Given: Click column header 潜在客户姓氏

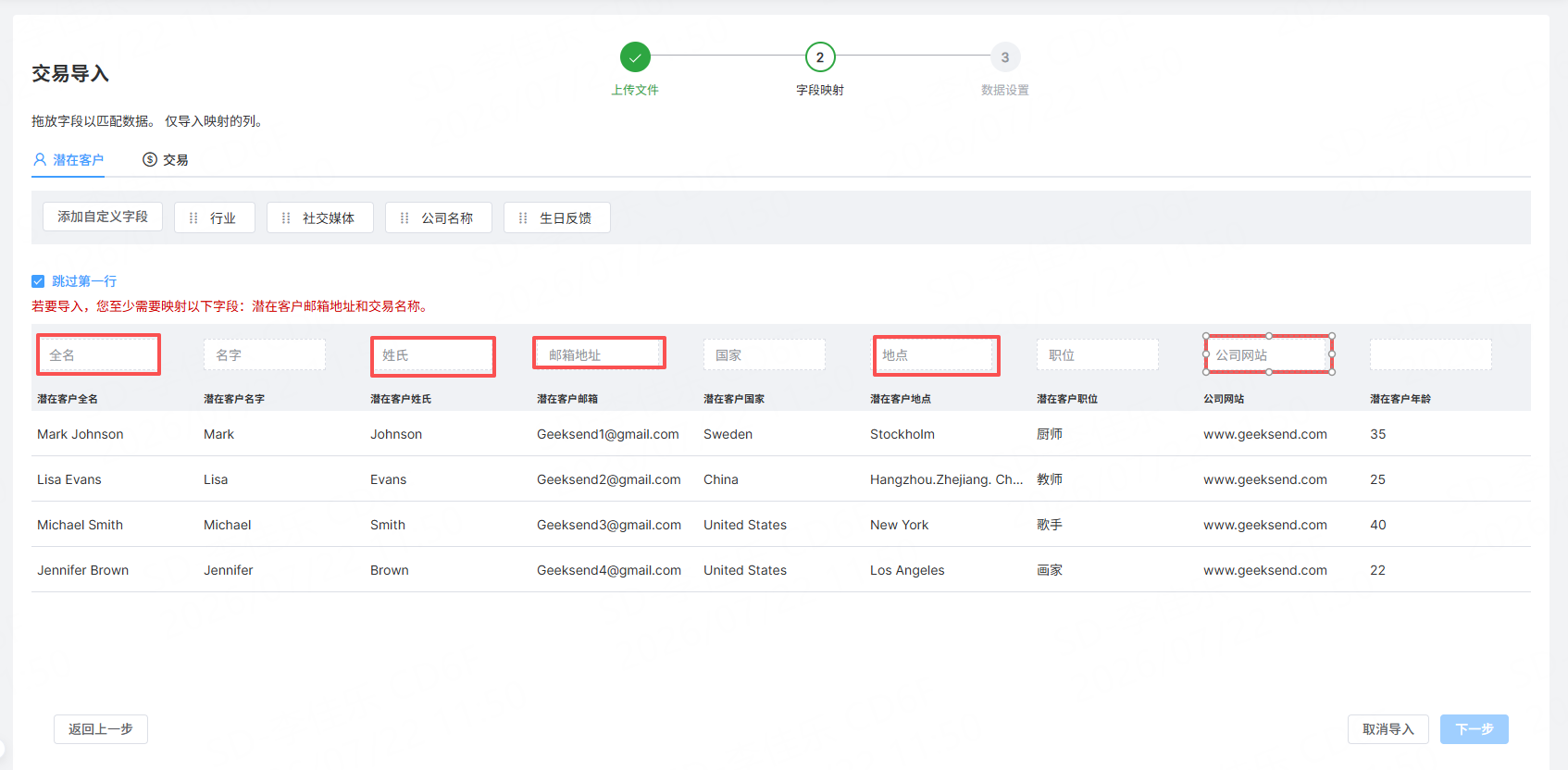Looking at the screenshot, I should point(401,399).
